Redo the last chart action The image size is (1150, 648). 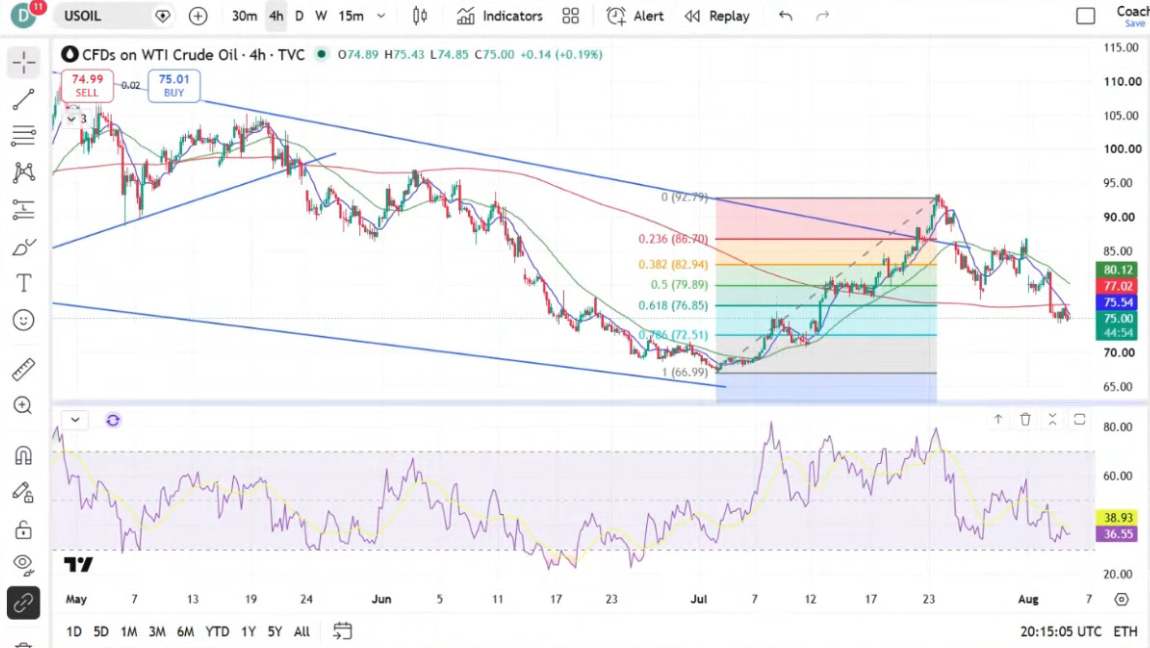point(822,16)
